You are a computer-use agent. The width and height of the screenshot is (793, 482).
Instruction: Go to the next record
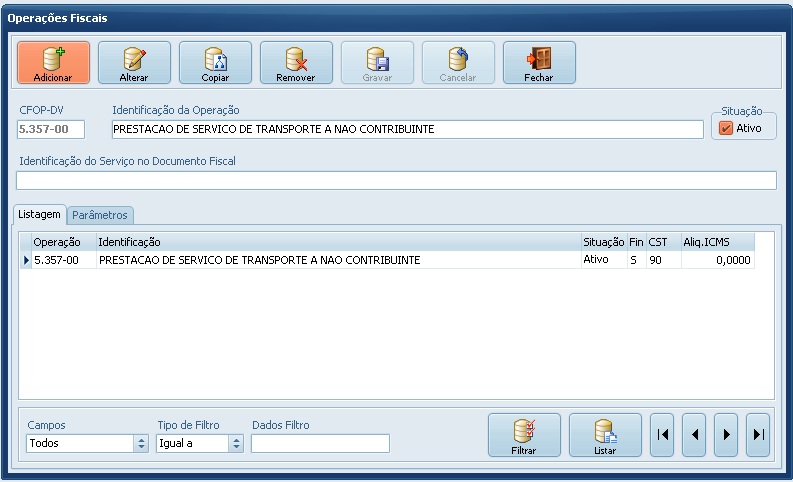[726, 435]
